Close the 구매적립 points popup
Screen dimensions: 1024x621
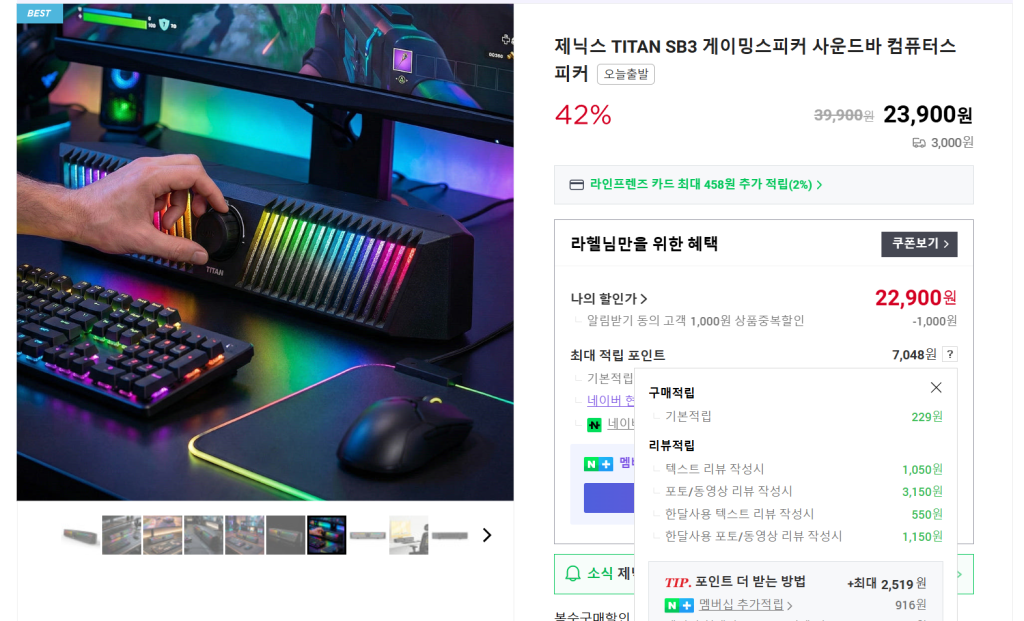936,388
